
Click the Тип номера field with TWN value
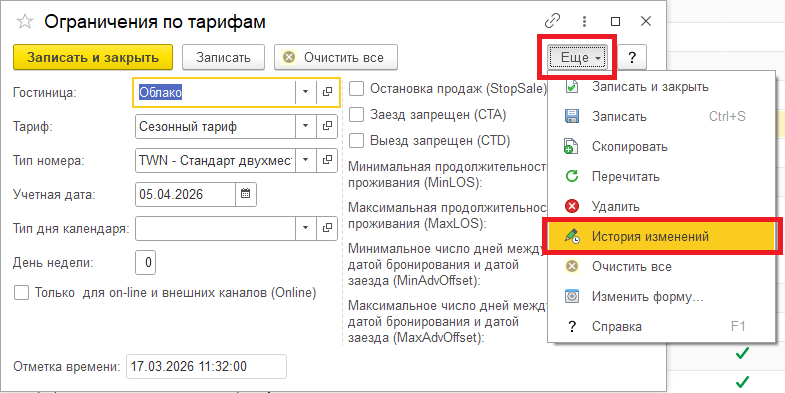(215, 160)
